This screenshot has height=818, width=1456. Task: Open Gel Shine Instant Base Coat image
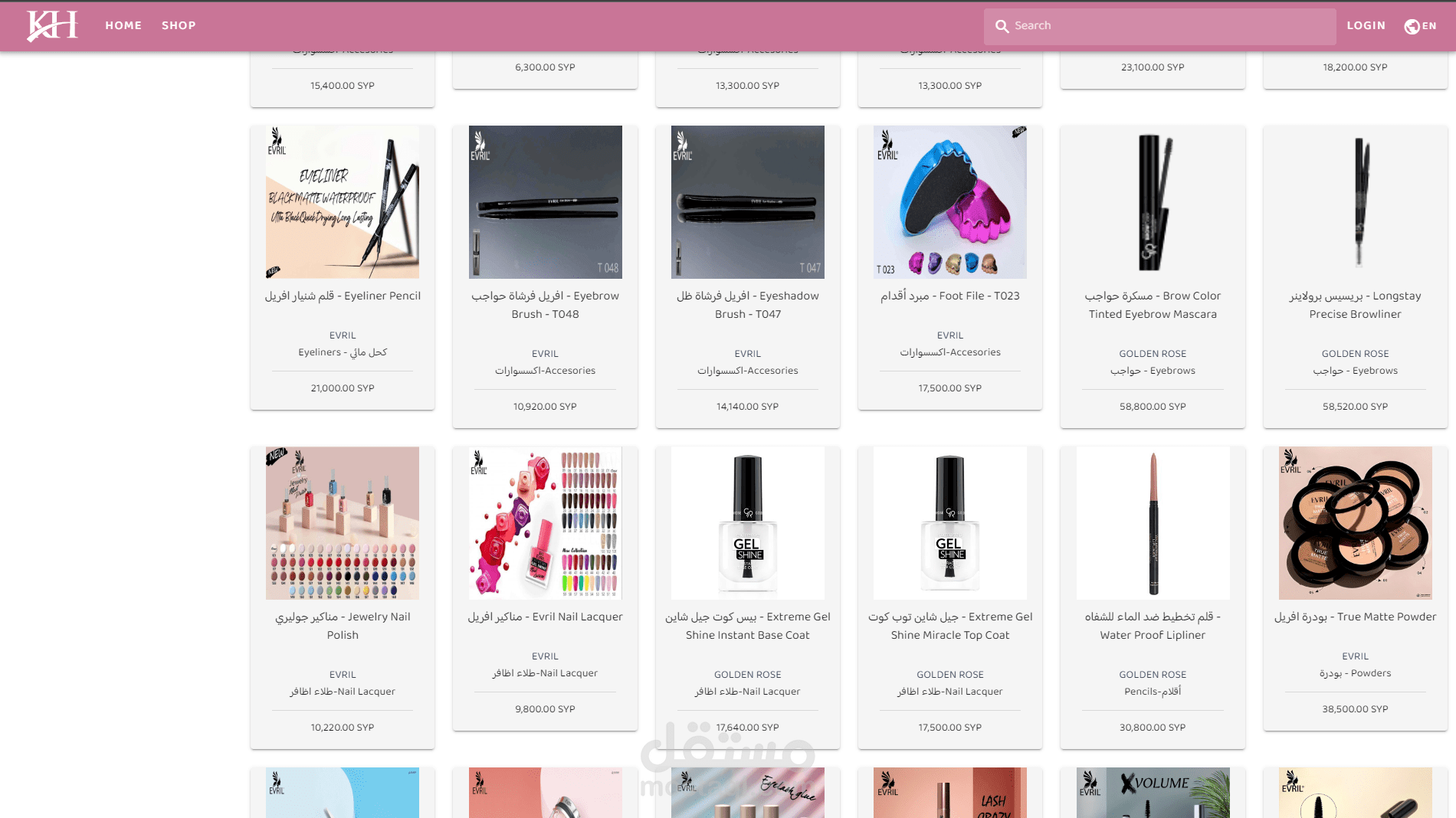pyautogui.click(x=747, y=523)
